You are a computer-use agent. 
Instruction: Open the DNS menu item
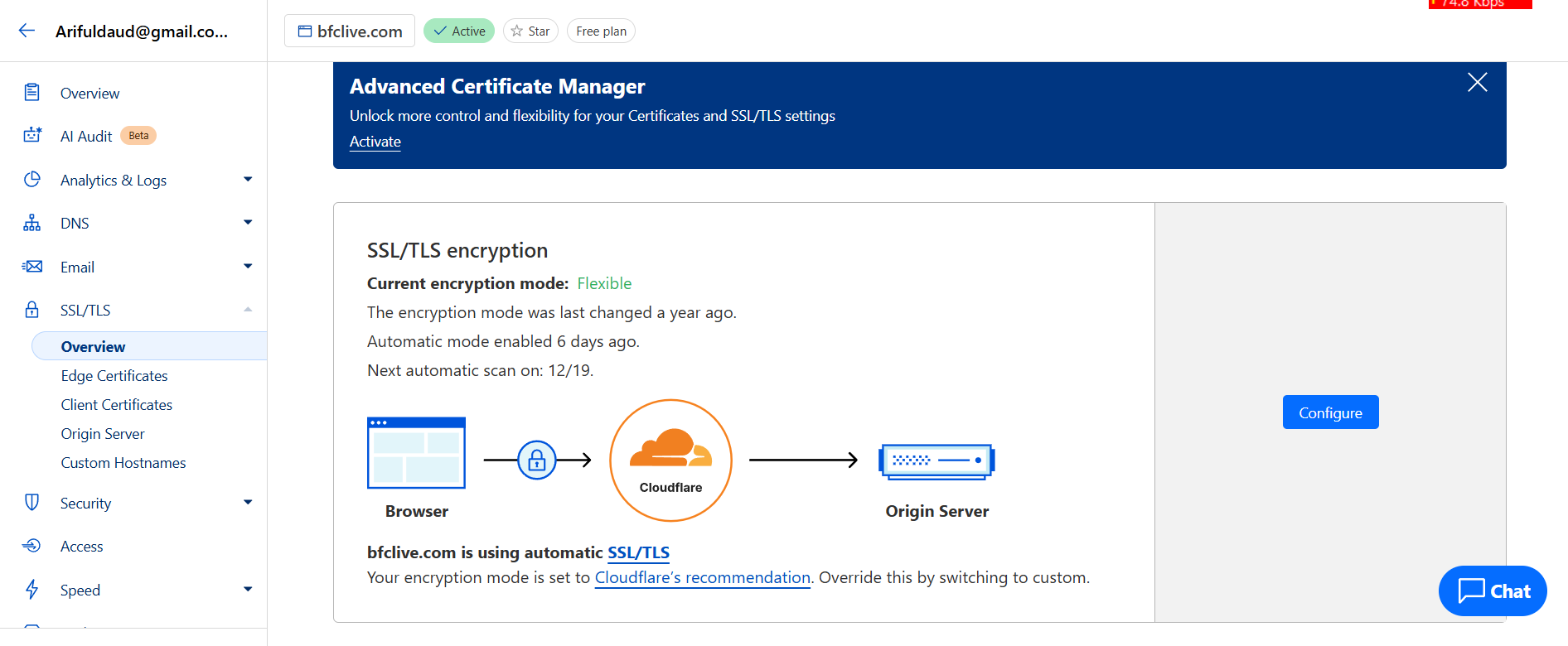[x=75, y=224]
